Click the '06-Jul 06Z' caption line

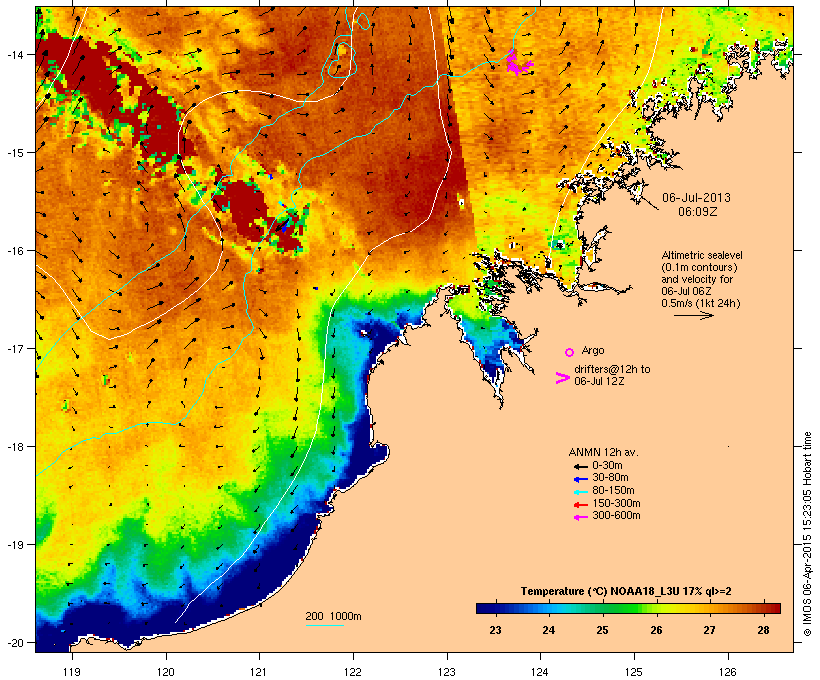click(686, 291)
